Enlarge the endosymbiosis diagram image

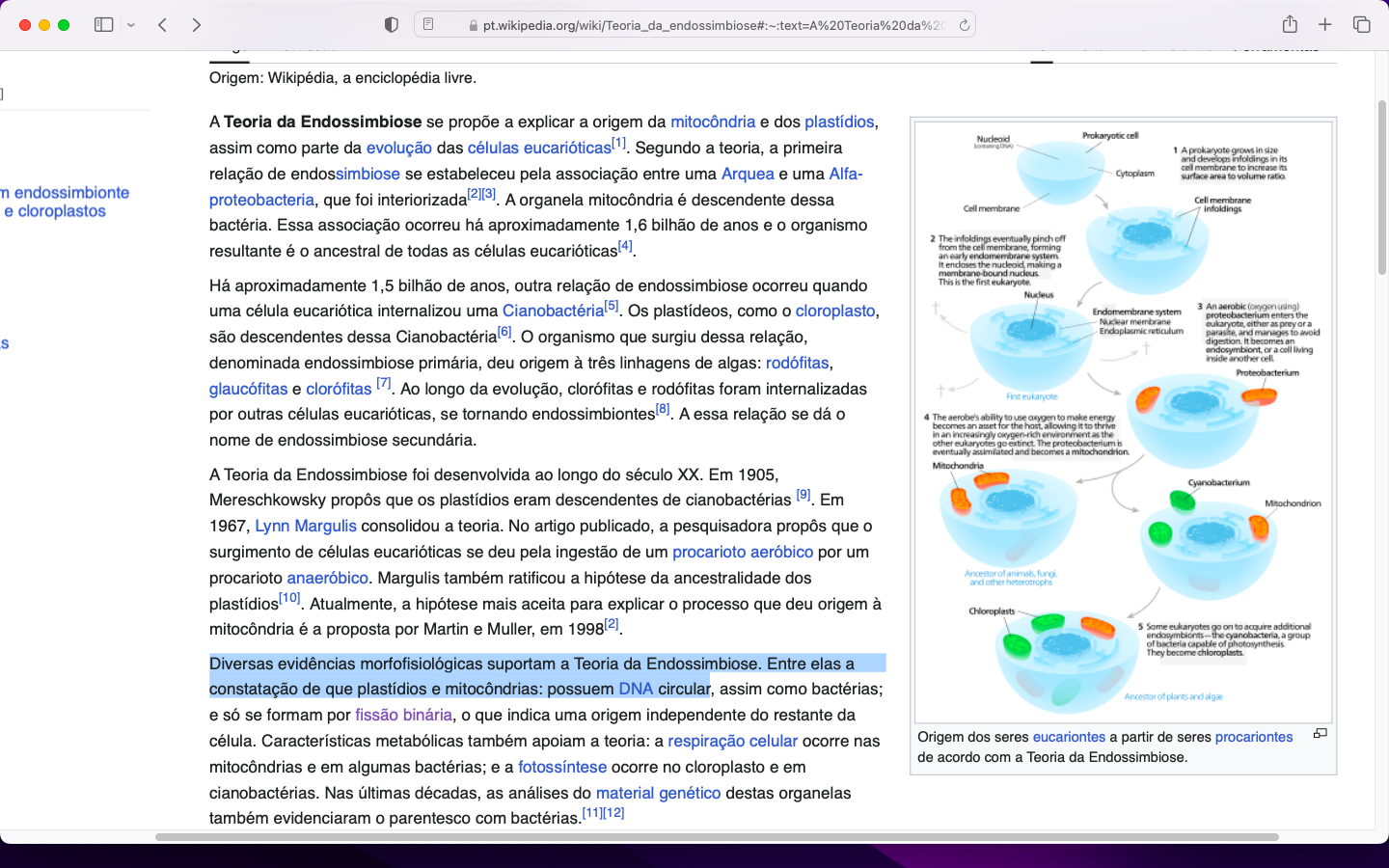[x=1320, y=734]
